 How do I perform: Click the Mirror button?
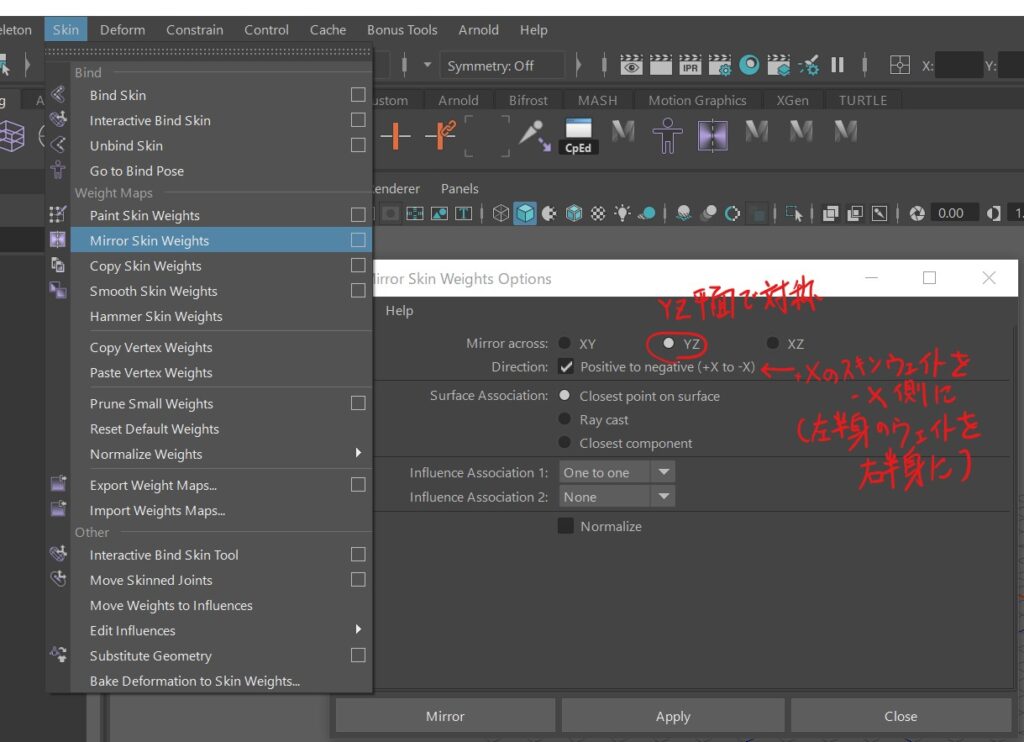tap(445, 716)
